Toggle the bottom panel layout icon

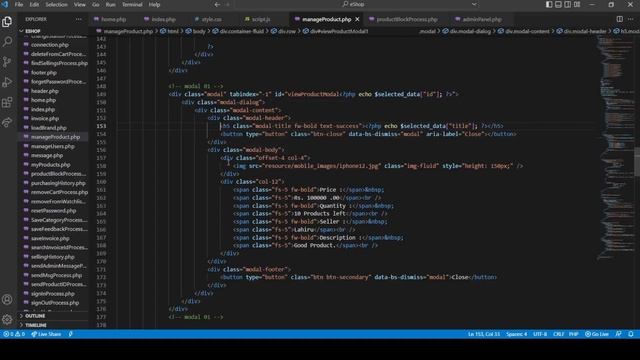[558, 4]
